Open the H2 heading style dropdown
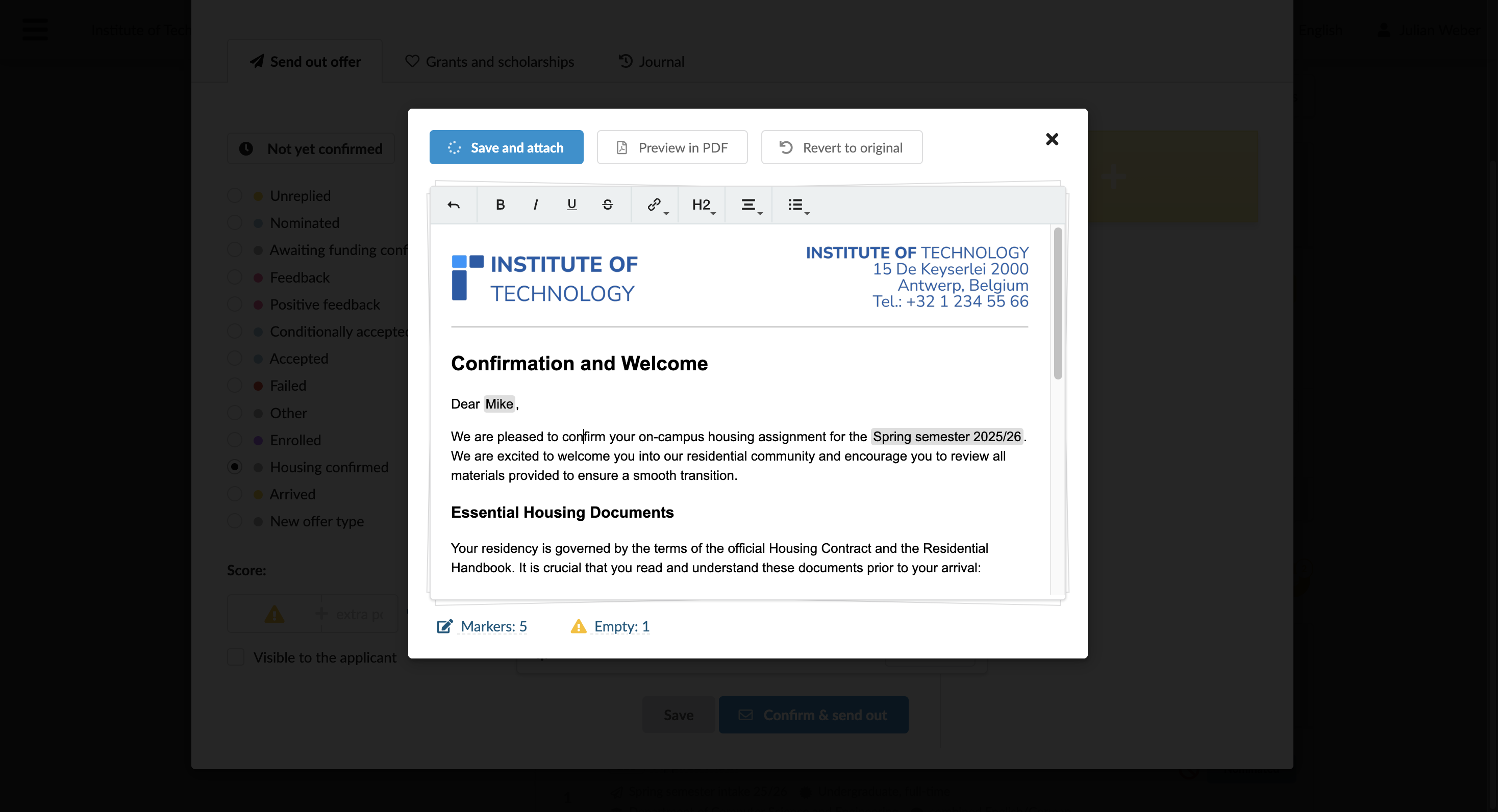Viewport: 1498px width, 812px height. click(704, 205)
